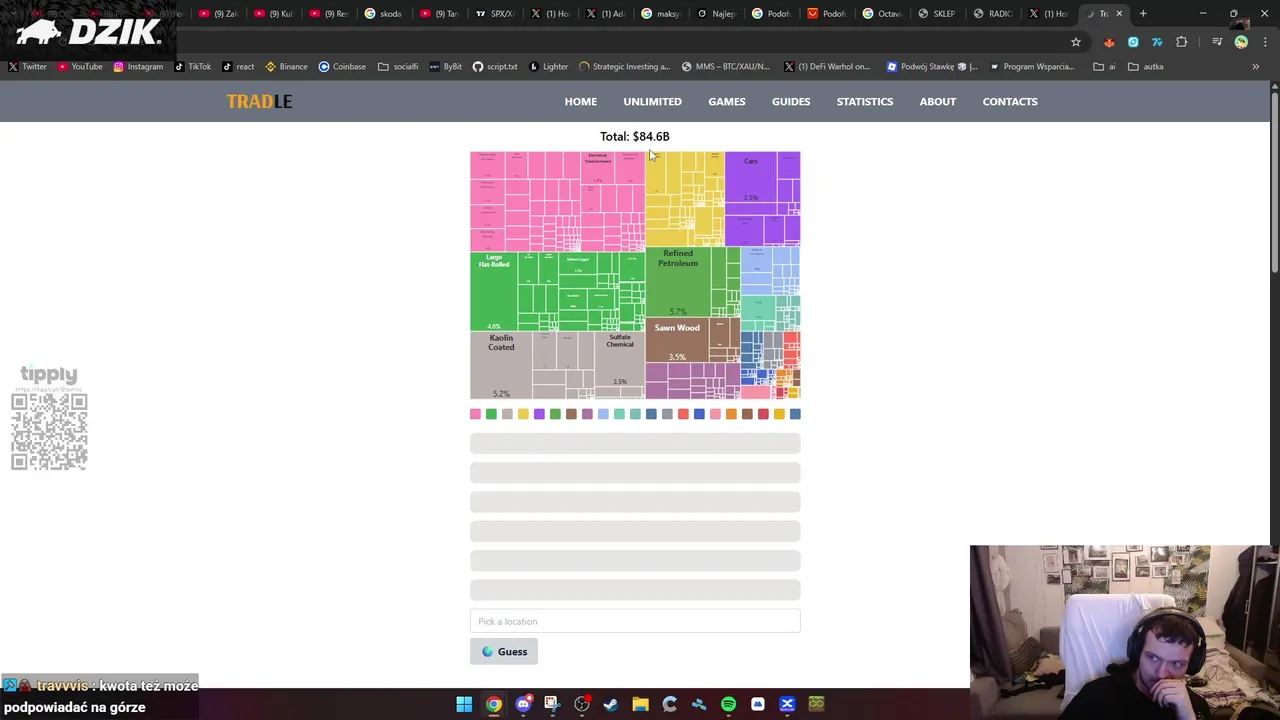Open the UNLIMITED menu item
Screen dimensions: 1280x720
point(652,101)
